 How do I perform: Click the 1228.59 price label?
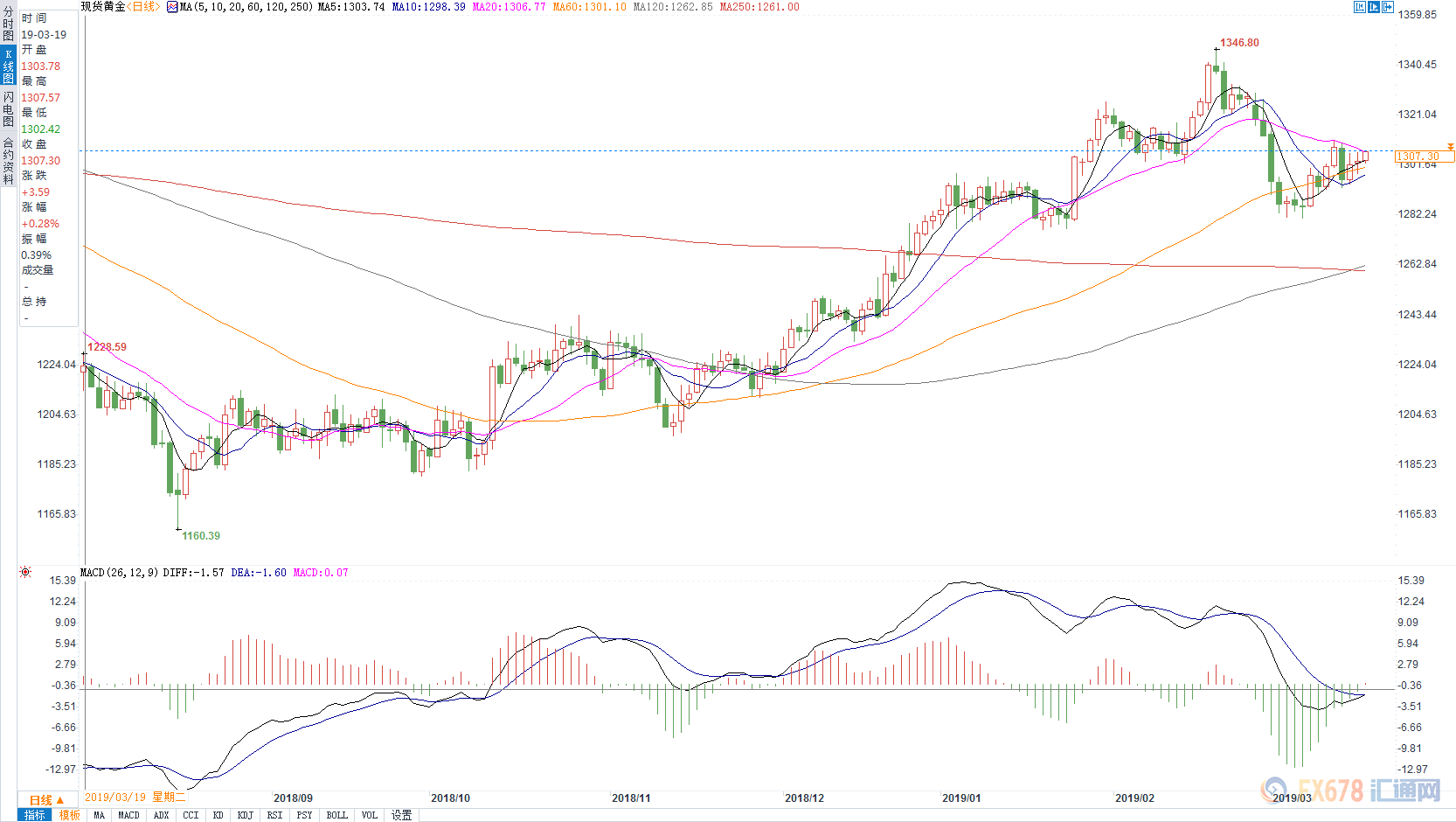(x=107, y=347)
